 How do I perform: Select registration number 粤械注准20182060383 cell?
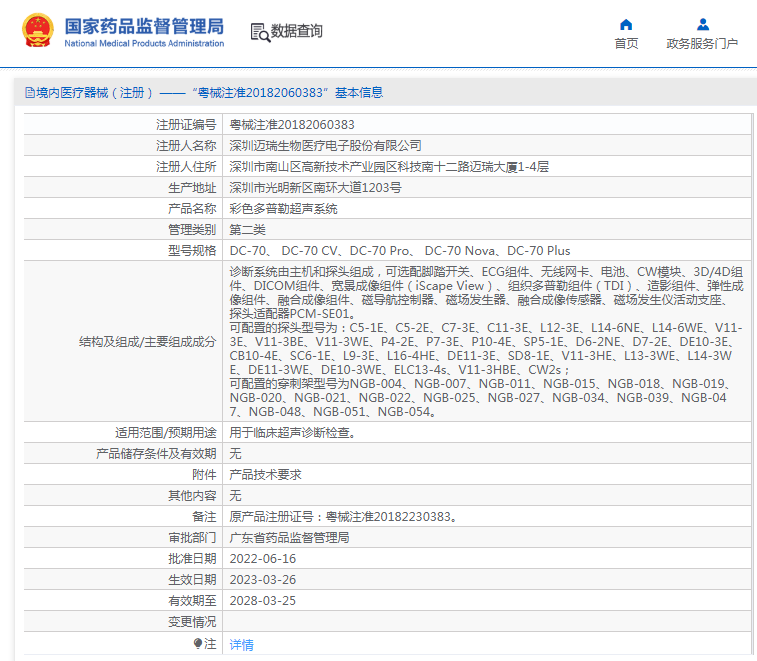pyautogui.click(x=292, y=125)
